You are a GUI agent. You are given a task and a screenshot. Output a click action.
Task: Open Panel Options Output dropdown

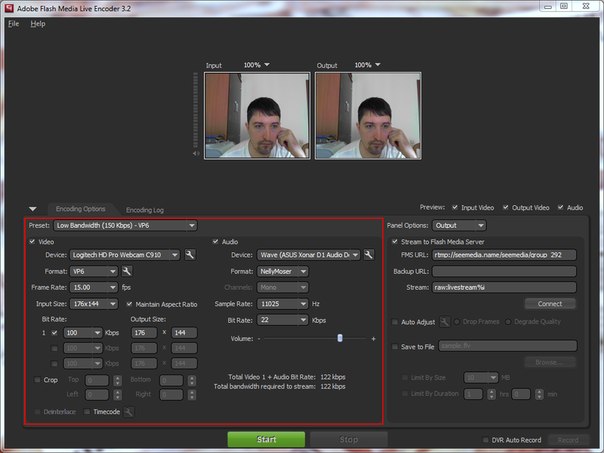[459, 225]
